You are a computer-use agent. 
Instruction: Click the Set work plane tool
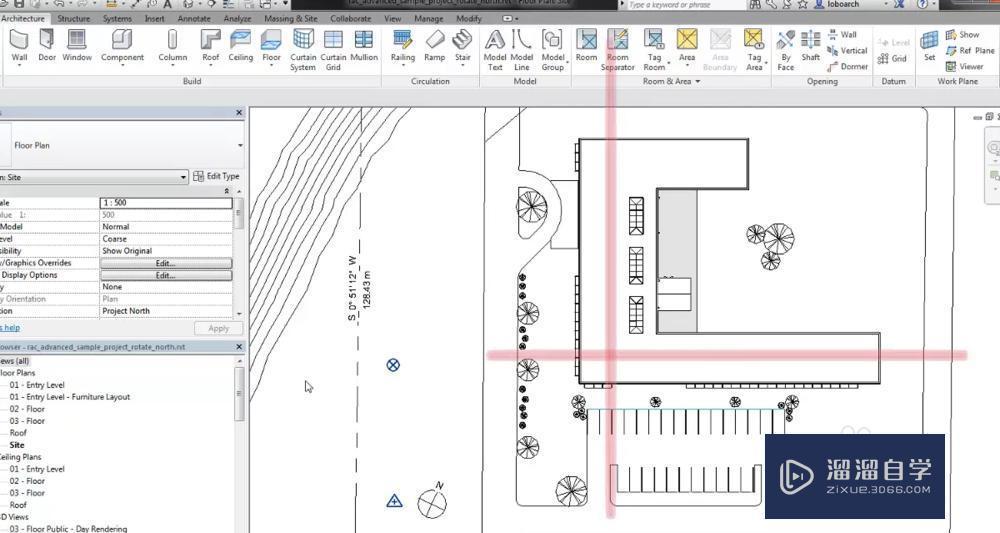coord(929,47)
